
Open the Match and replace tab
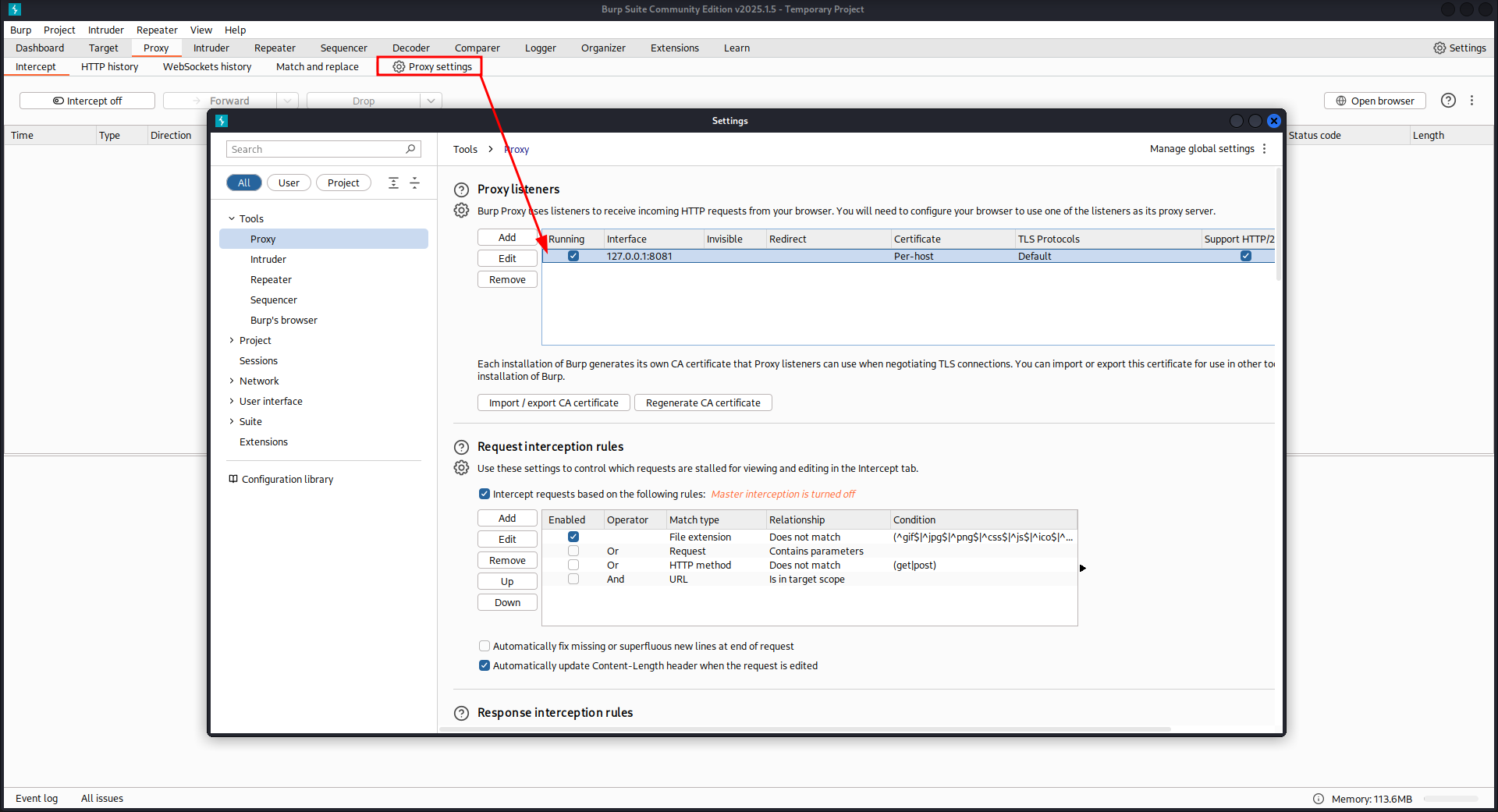coord(318,66)
